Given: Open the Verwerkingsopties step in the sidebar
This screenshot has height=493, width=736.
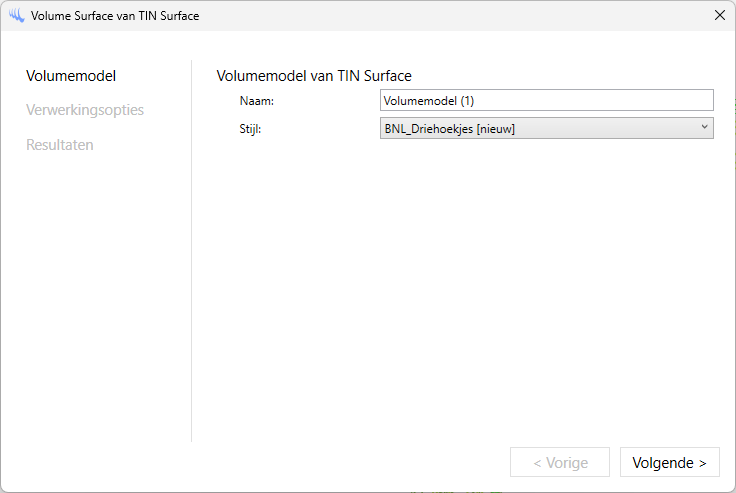Looking at the screenshot, I should click(x=85, y=110).
